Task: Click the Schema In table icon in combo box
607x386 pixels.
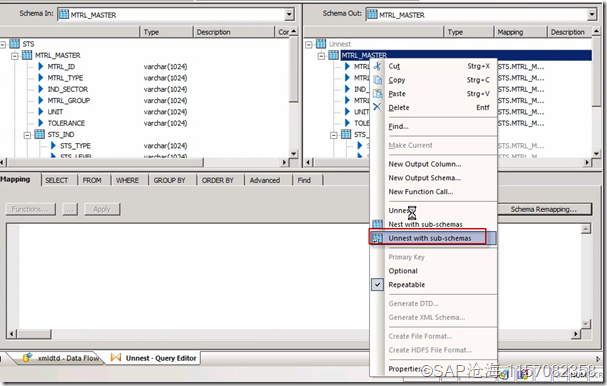Action: pos(64,15)
